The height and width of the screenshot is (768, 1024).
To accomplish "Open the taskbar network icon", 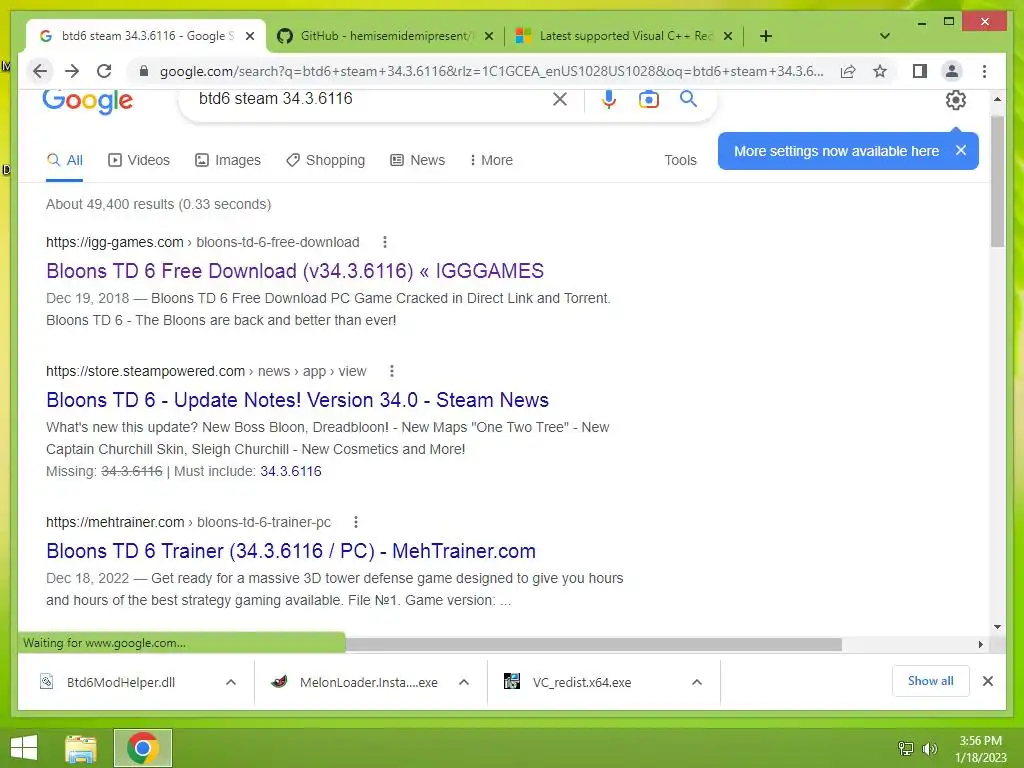I will (906, 748).
